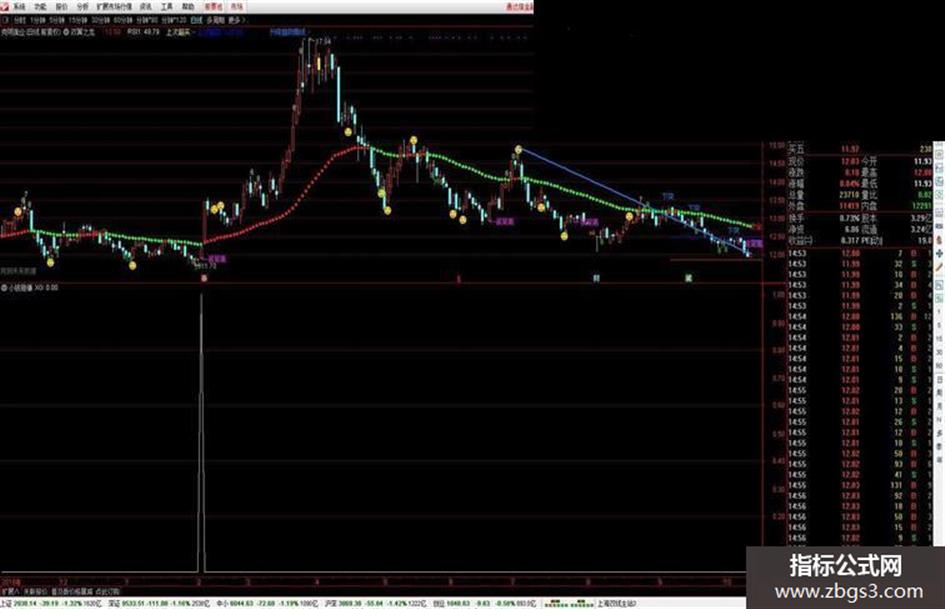This screenshot has height=609, width=945.
Task: Click the red 市场 button in menu bar
Action: tap(237, 7)
